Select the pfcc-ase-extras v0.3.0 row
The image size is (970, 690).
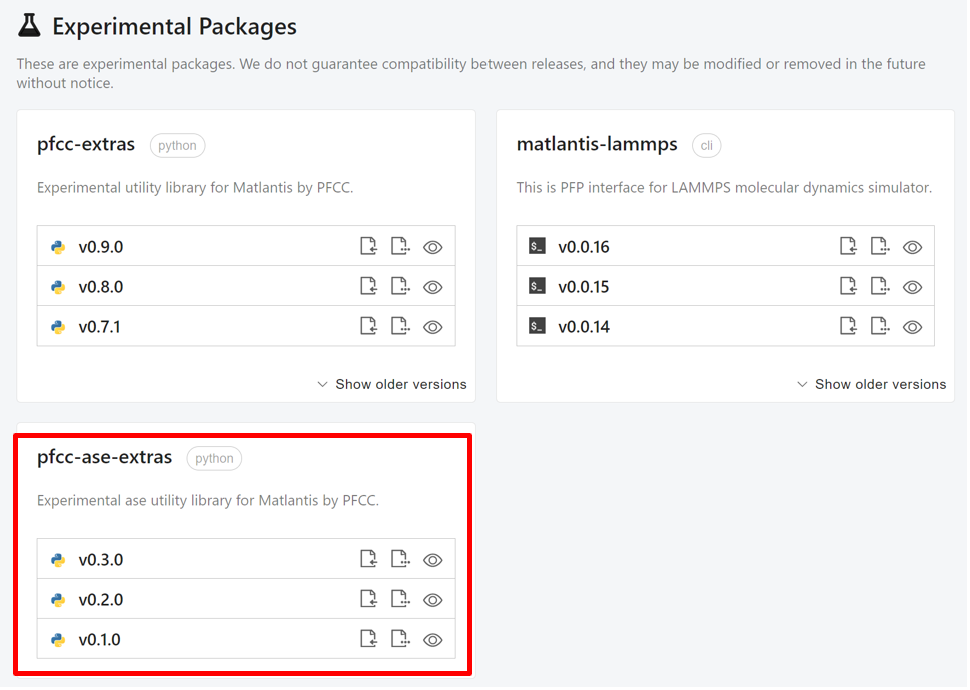pos(200,560)
